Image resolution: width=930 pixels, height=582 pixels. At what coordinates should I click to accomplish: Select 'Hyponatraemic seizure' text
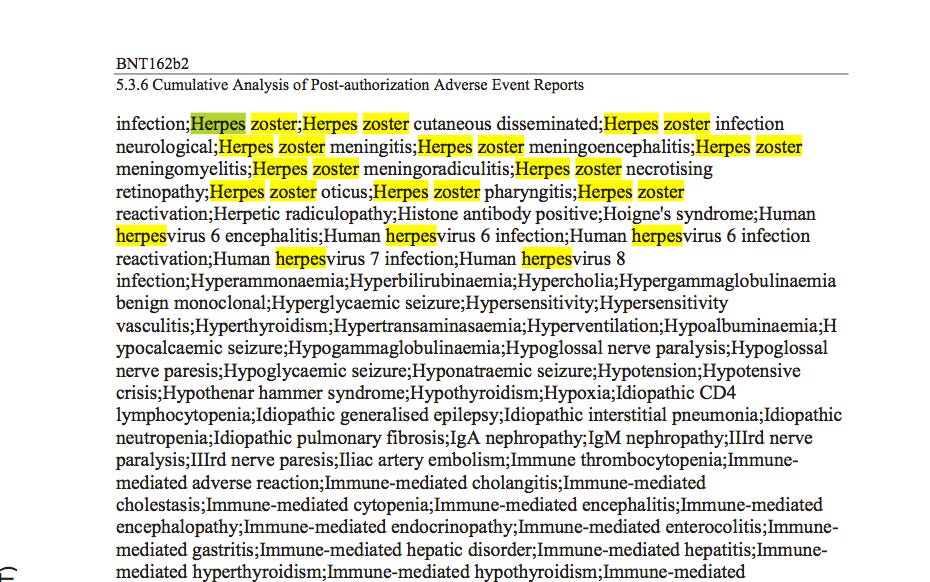point(503,371)
